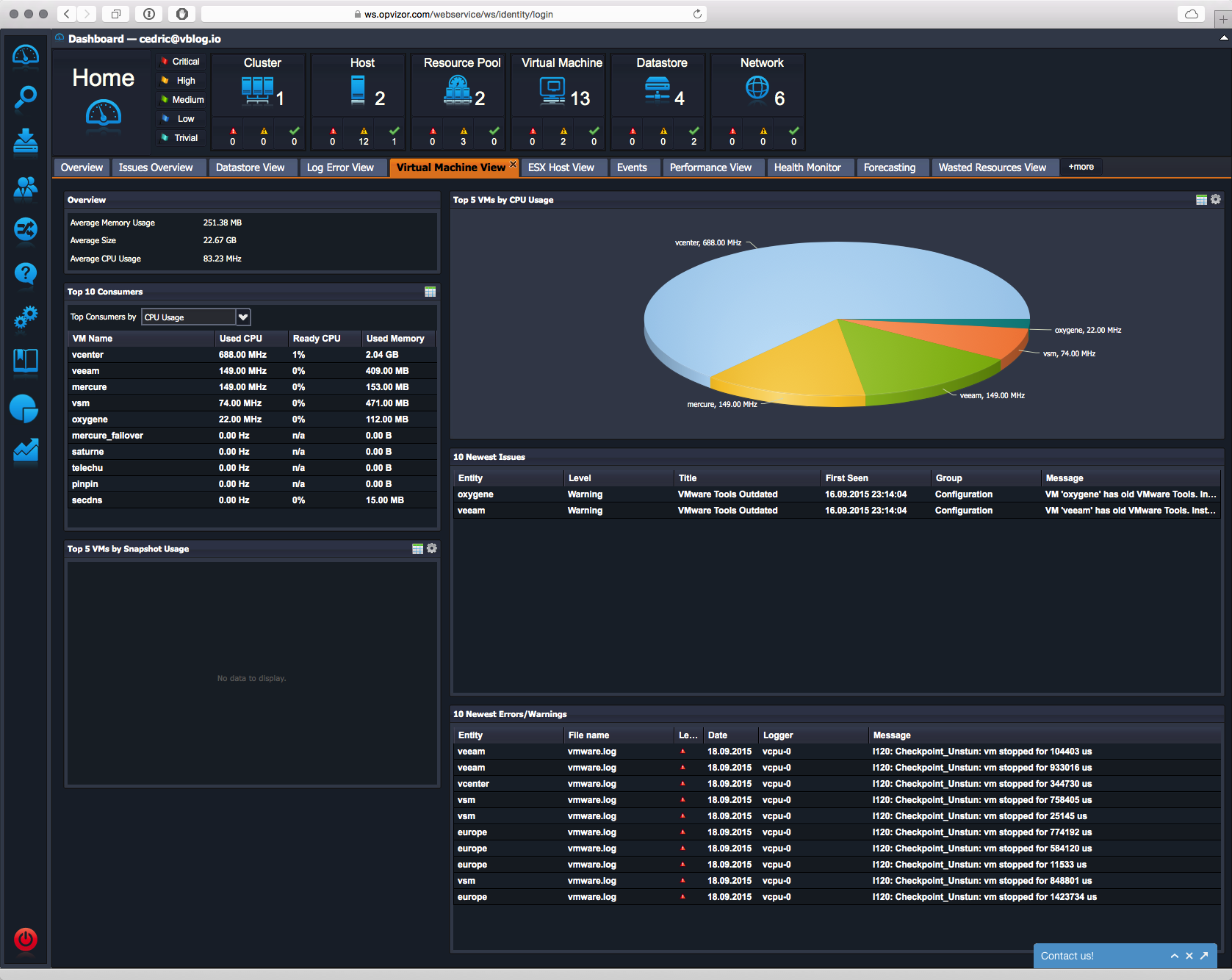Viewport: 1232px width, 980px height.
Task: Switch to the Datastore View tab
Action: click(x=250, y=167)
